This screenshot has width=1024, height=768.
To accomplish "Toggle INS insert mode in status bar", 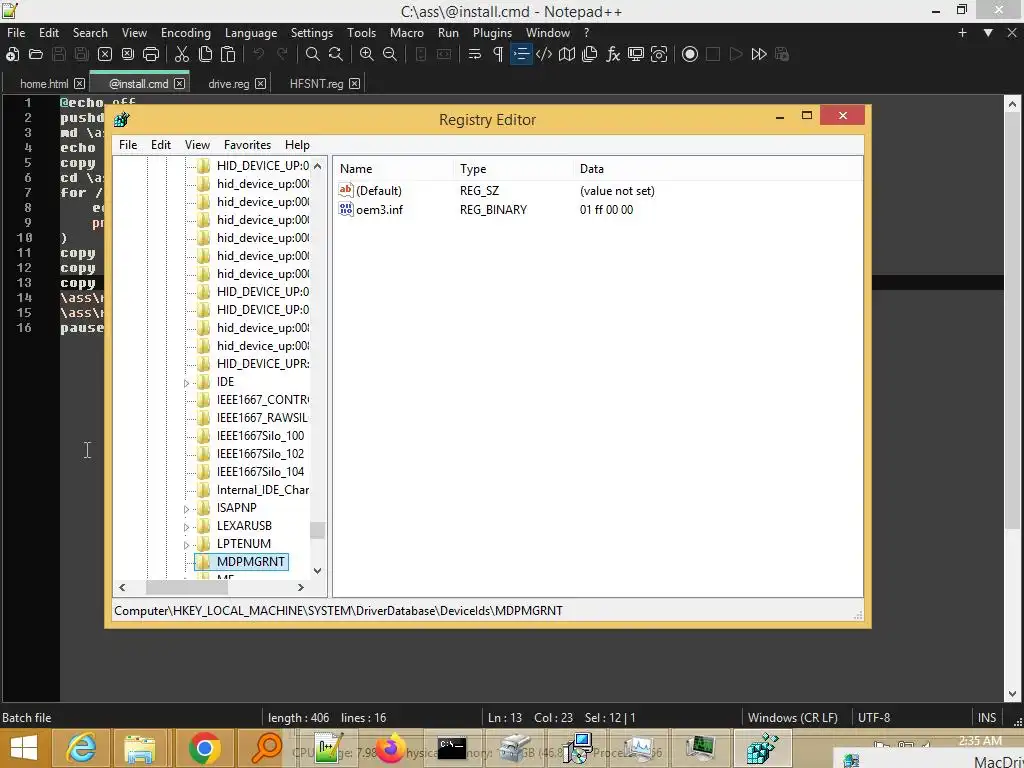I will (986, 718).
